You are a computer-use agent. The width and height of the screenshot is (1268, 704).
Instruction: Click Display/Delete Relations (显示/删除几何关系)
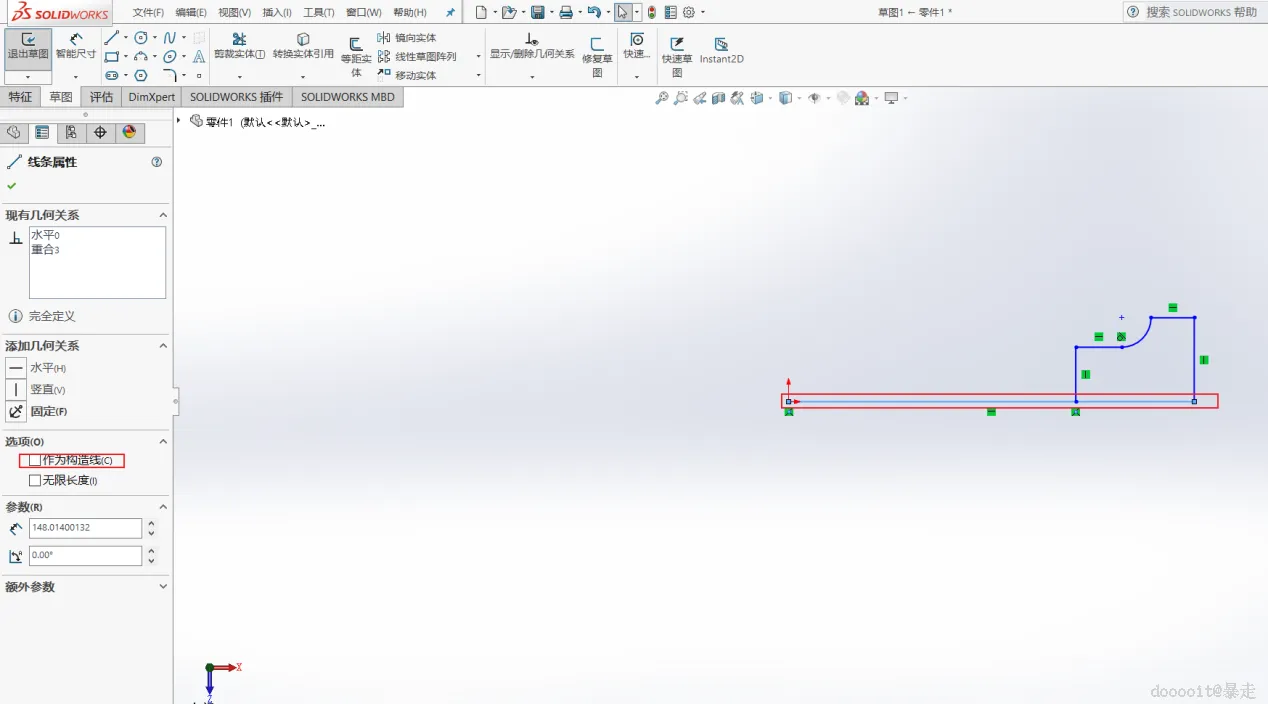(532, 46)
